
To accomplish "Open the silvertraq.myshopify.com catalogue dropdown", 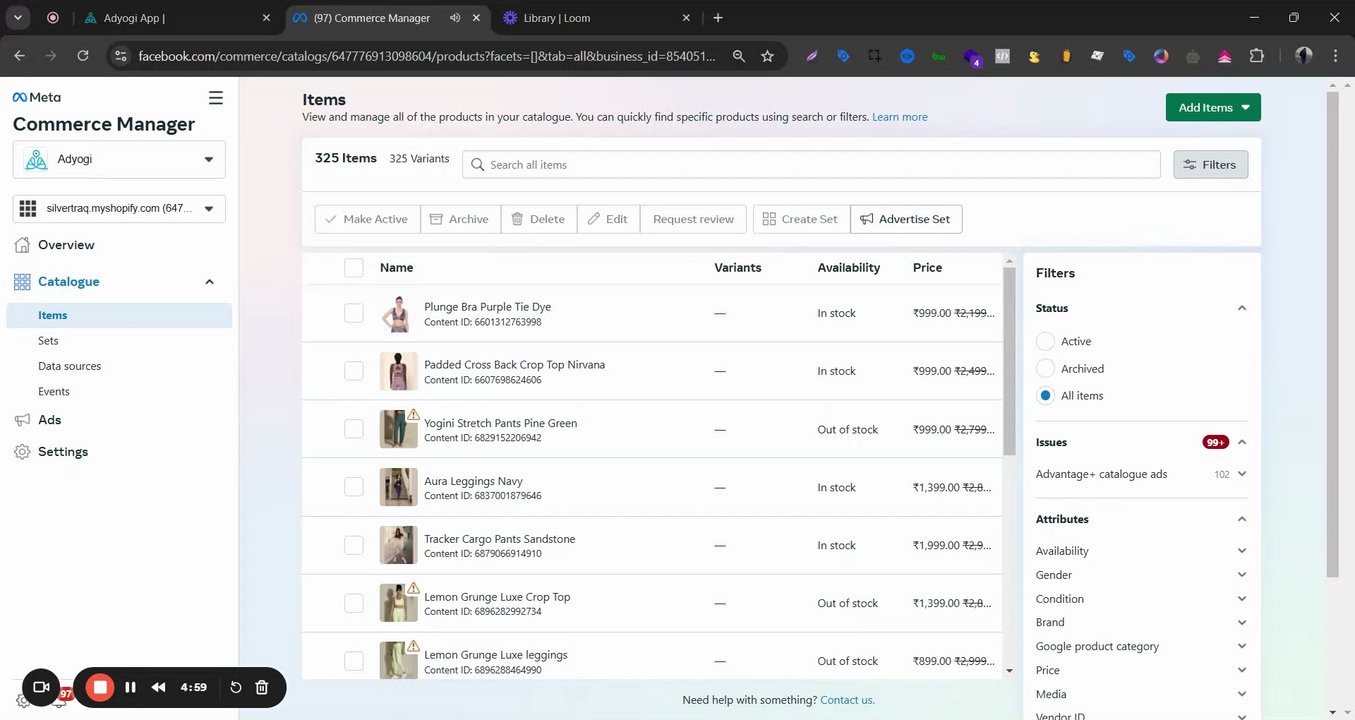I will click(x=119, y=208).
